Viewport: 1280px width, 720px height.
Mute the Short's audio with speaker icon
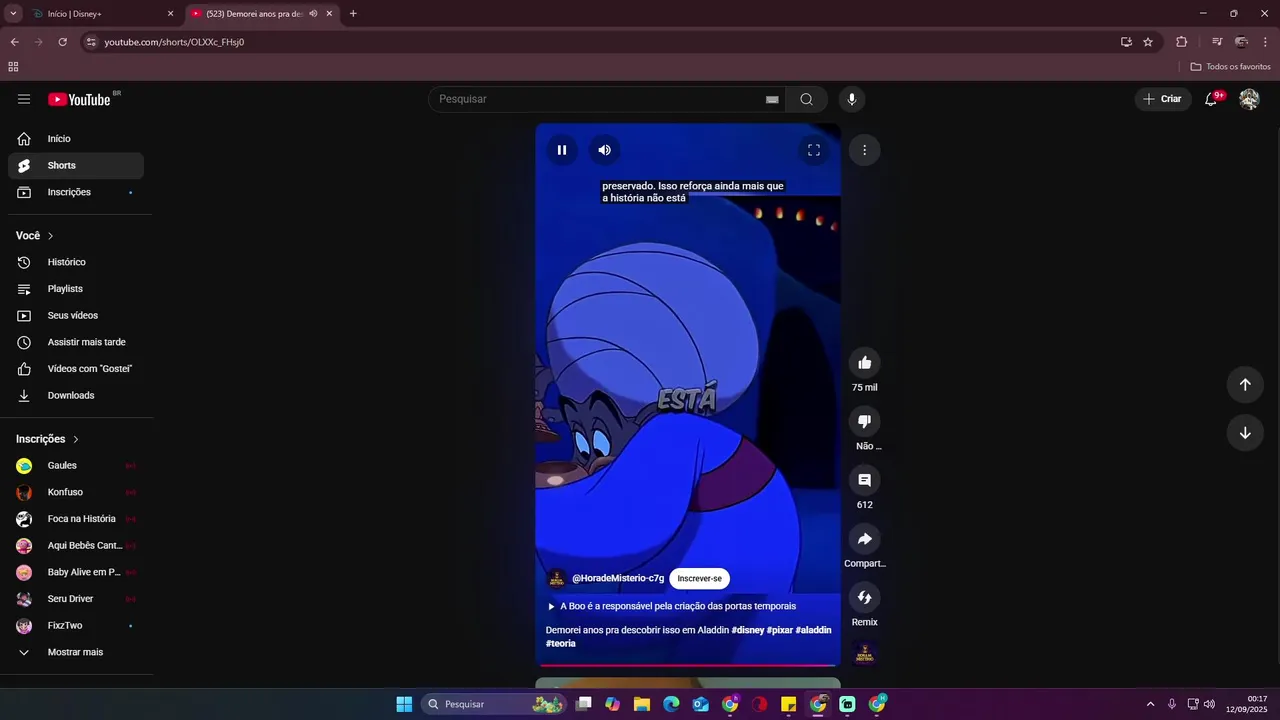coord(605,150)
